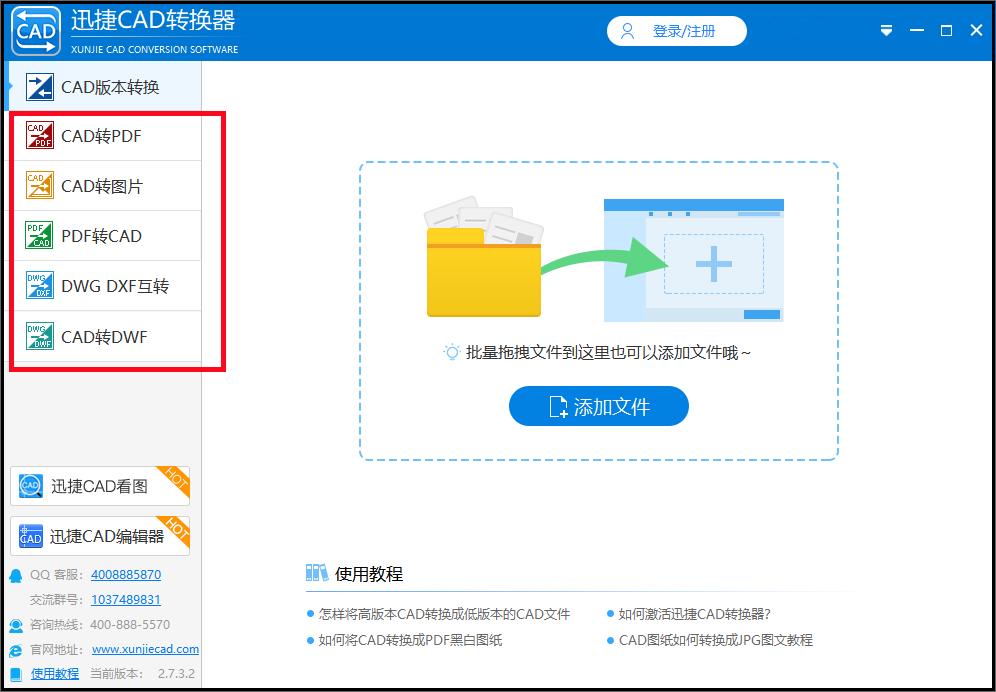Select the CAD版本转换 sidebar icon
Image resolution: width=996 pixels, height=692 pixels.
coord(39,87)
